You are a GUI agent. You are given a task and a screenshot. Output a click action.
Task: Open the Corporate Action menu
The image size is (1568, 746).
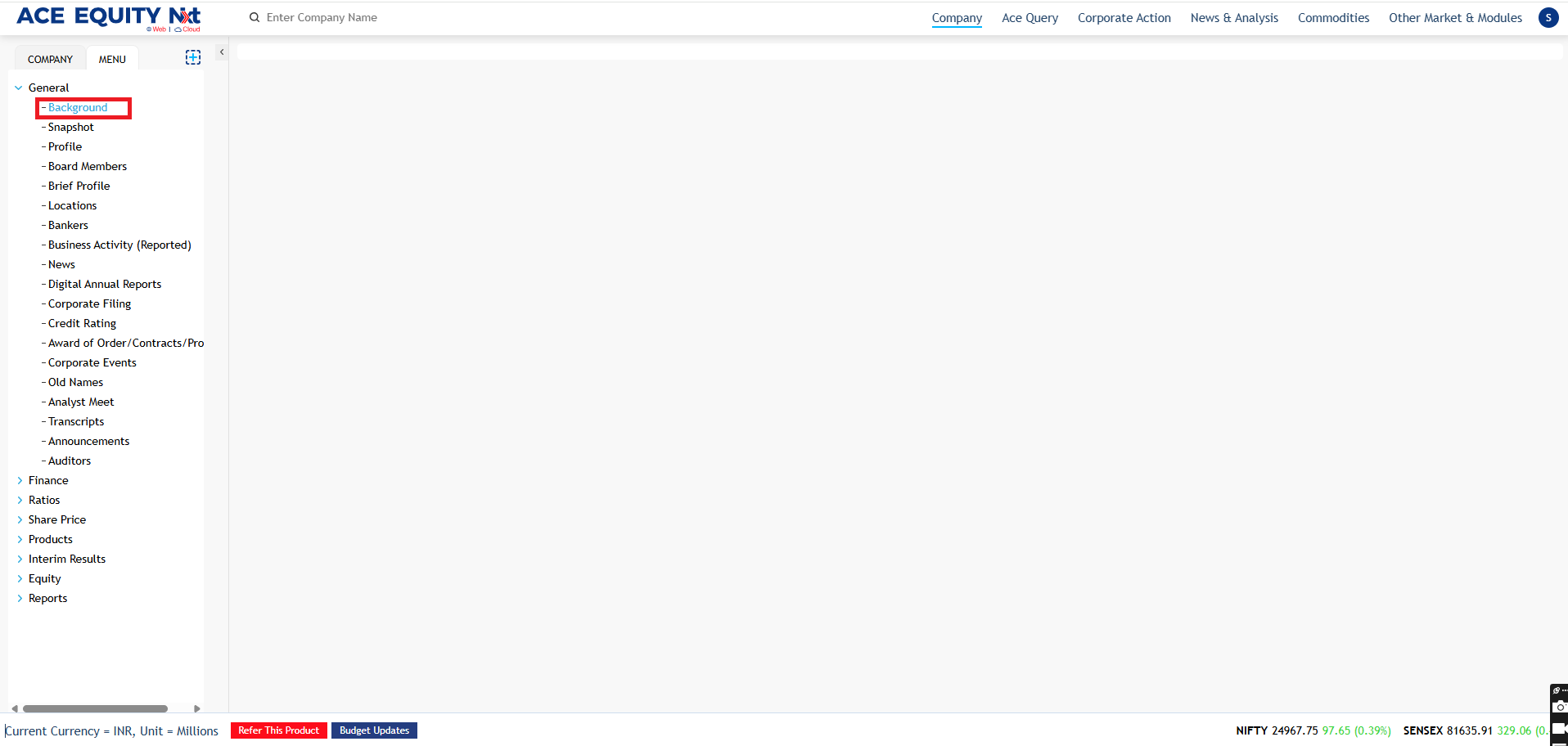point(1124,18)
